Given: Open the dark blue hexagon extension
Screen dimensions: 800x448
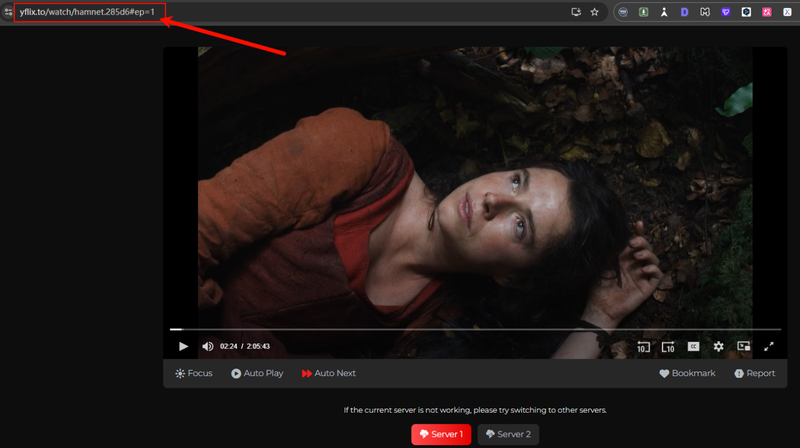Looking at the screenshot, I should click(x=746, y=12).
